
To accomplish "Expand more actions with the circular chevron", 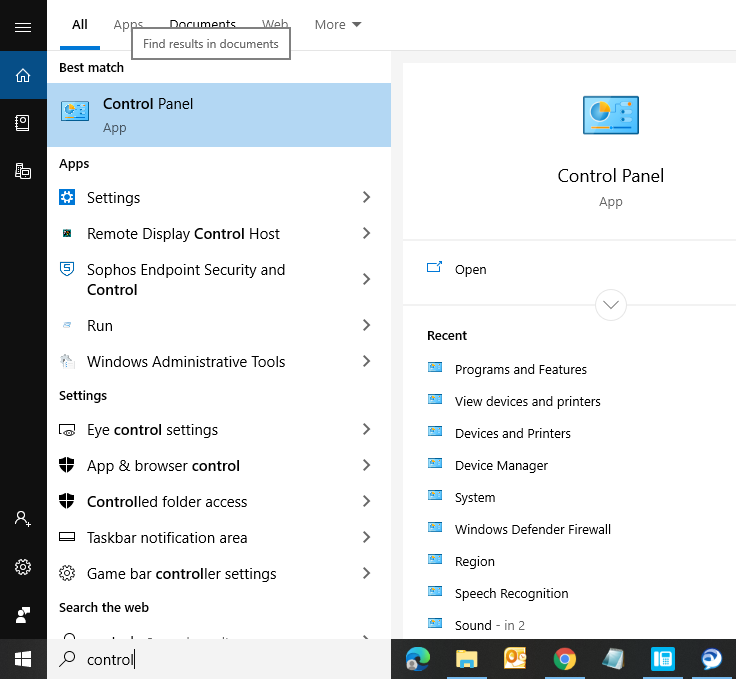I will coord(611,305).
